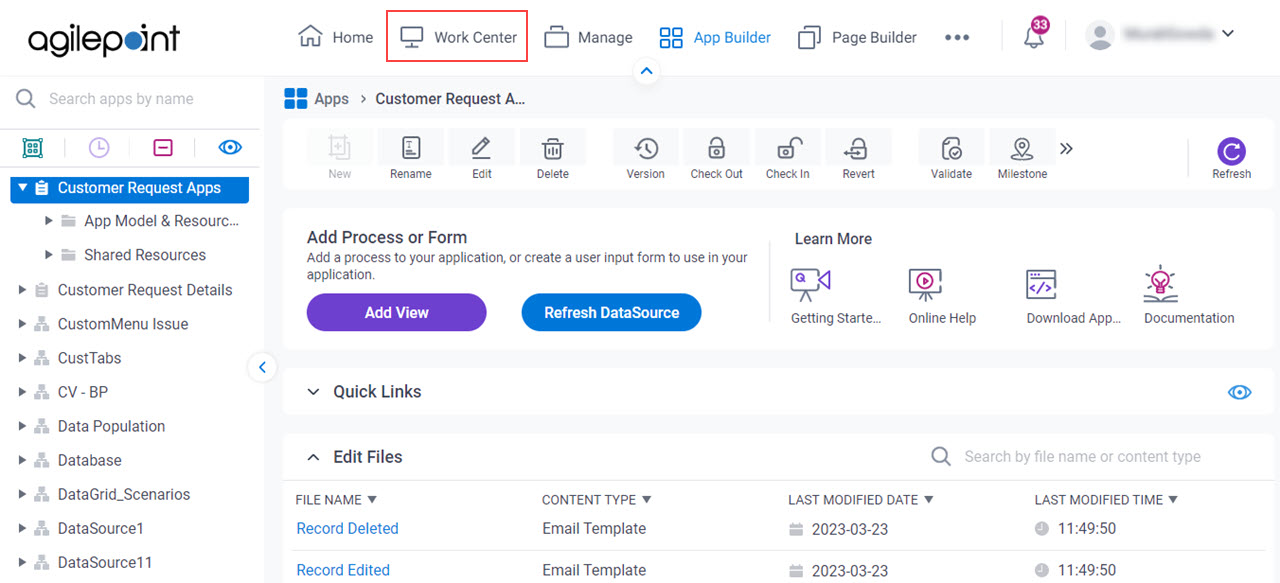The width and height of the screenshot is (1280, 583).
Task: Click the magenta minus filter icon
Action: (x=163, y=147)
